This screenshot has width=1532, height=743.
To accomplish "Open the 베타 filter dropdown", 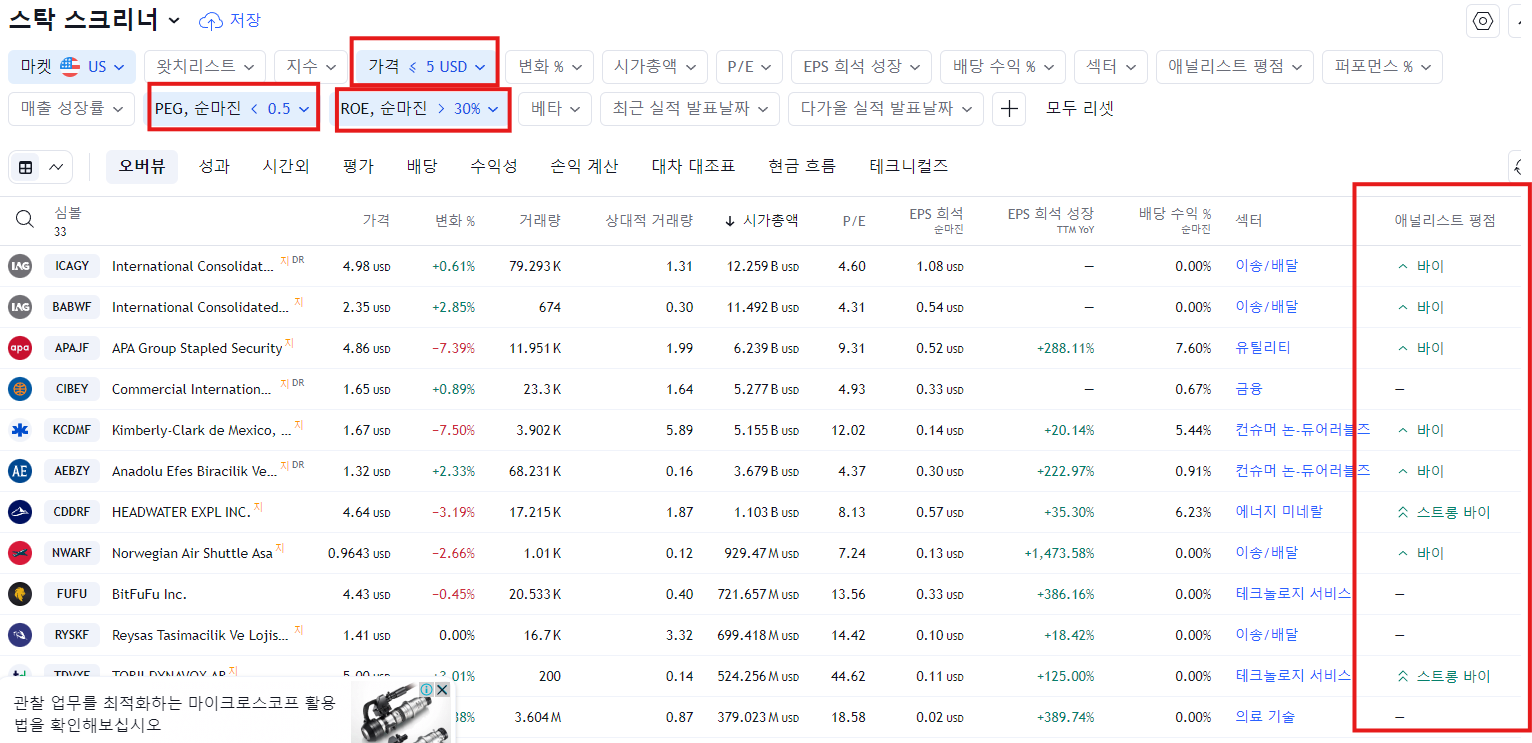I will point(555,109).
